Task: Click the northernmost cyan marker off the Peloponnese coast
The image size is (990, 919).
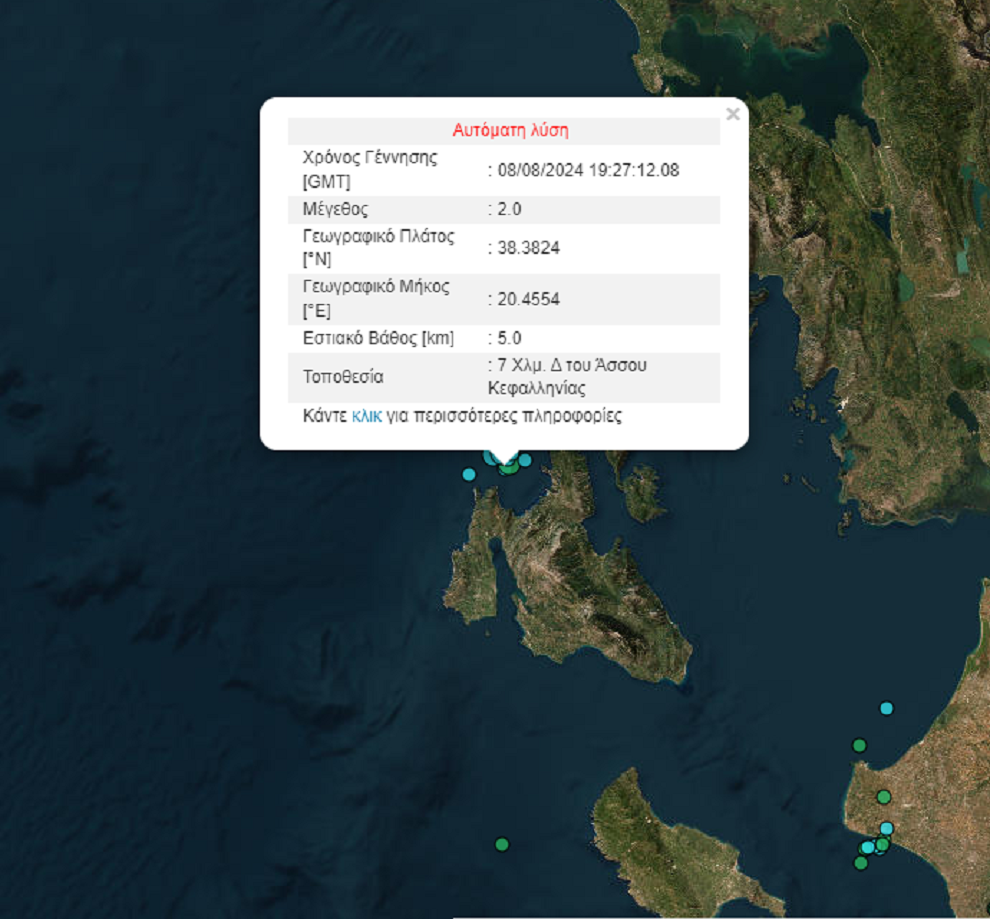Action: coord(886,708)
